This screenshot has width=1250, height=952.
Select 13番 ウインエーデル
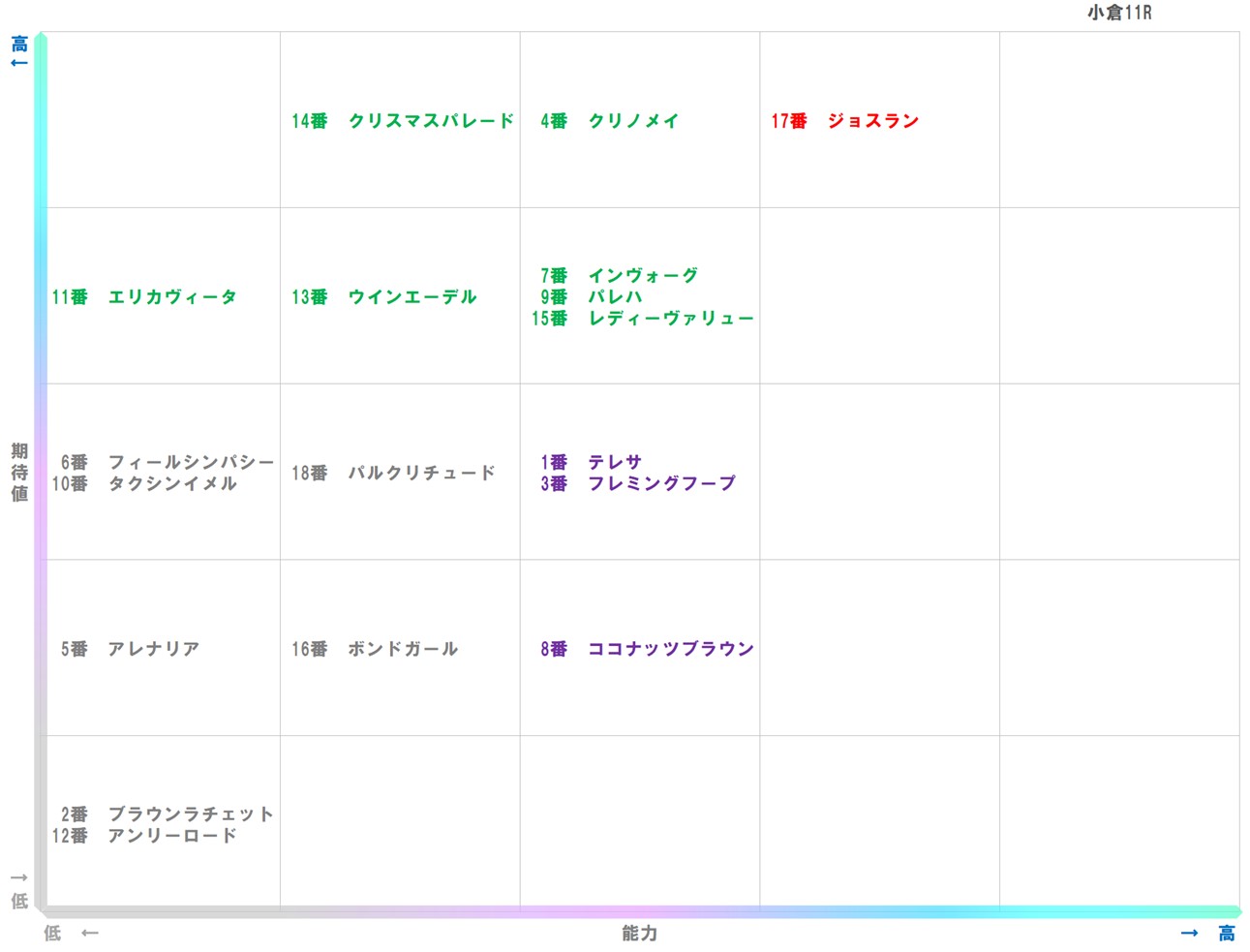(x=384, y=297)
